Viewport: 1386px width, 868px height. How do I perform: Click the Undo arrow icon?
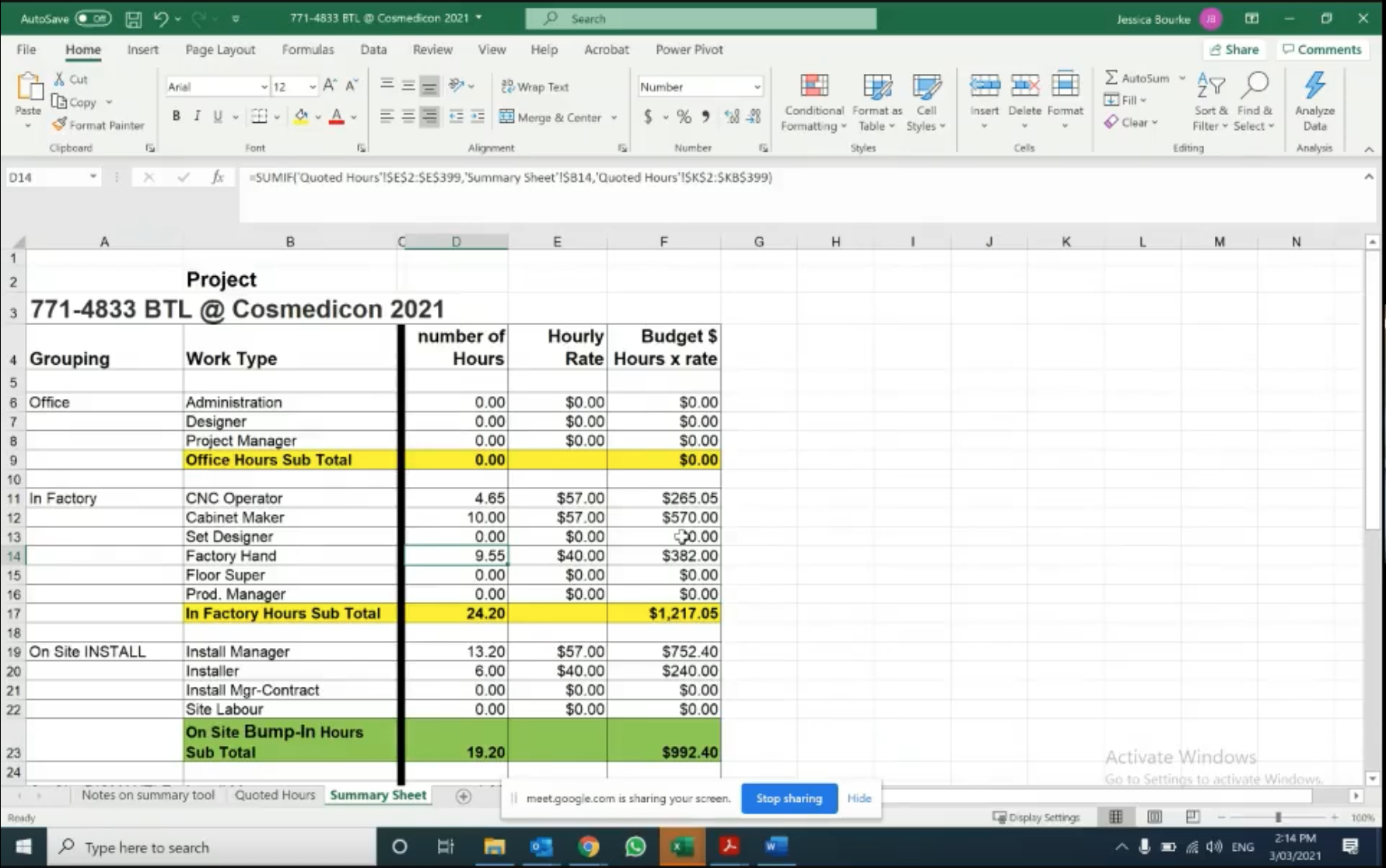coord(160,19)
